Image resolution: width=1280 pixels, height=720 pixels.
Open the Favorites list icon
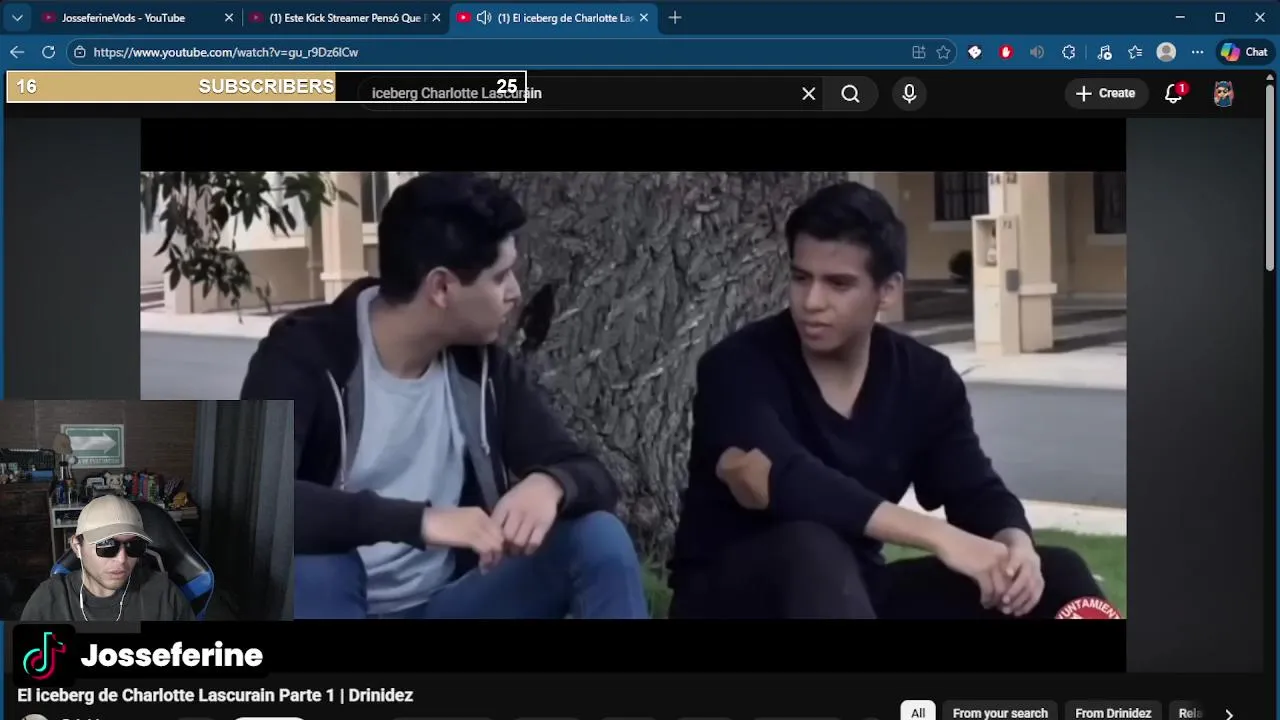(1135, 52)
